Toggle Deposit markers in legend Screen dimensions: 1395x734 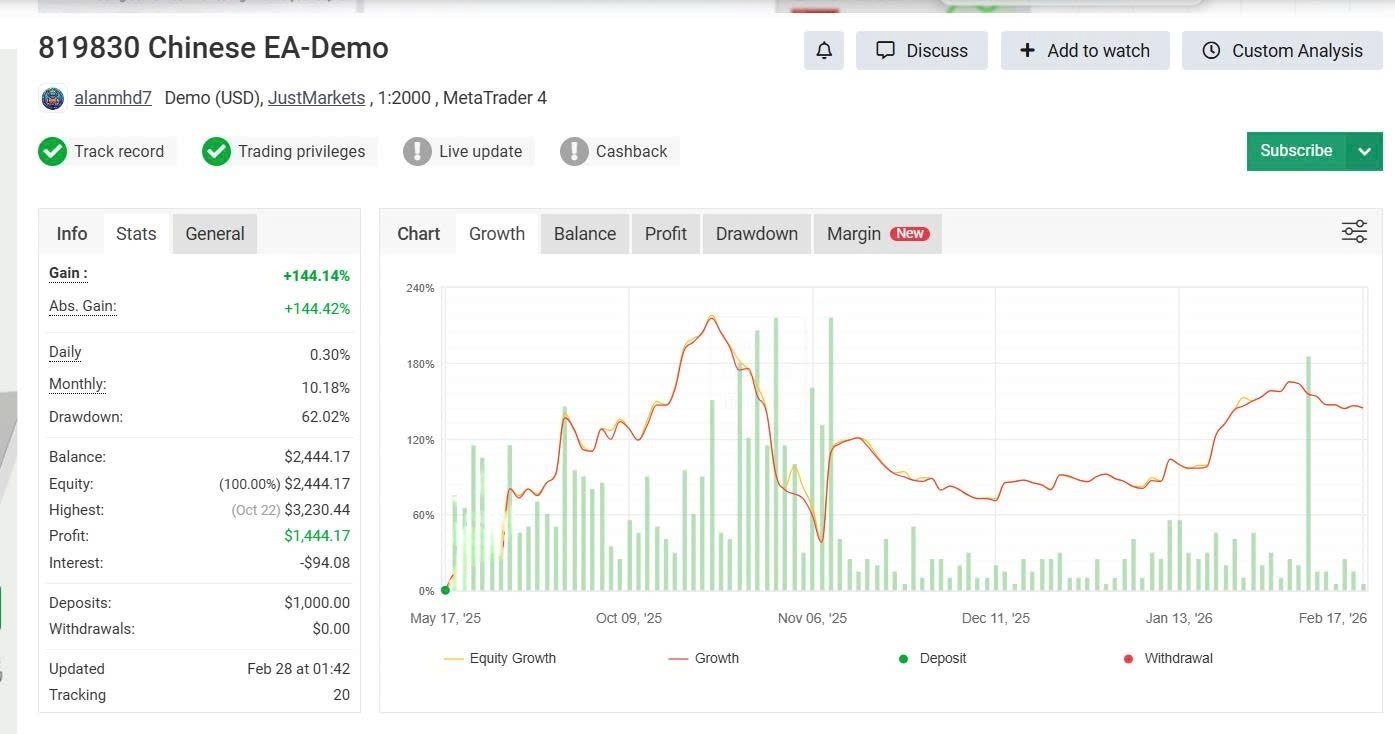click(x=932, y=659)
